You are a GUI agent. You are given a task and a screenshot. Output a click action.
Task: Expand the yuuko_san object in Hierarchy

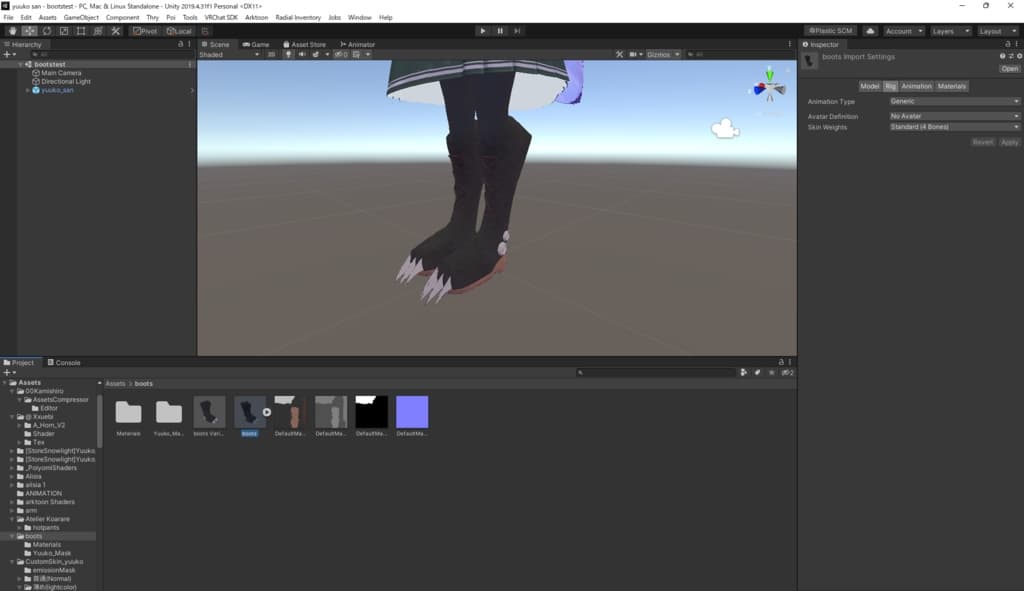(27, 90)
